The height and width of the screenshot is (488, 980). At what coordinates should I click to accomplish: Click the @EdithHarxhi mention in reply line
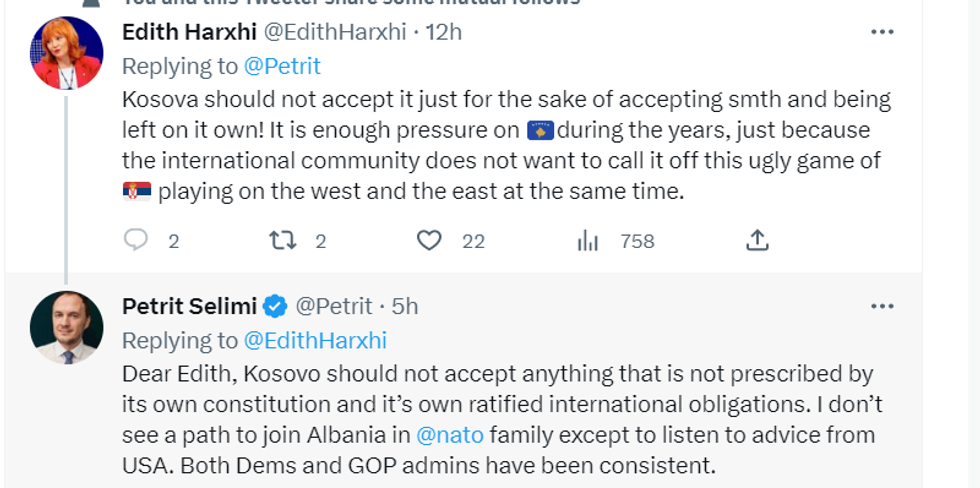pos(315,340)
